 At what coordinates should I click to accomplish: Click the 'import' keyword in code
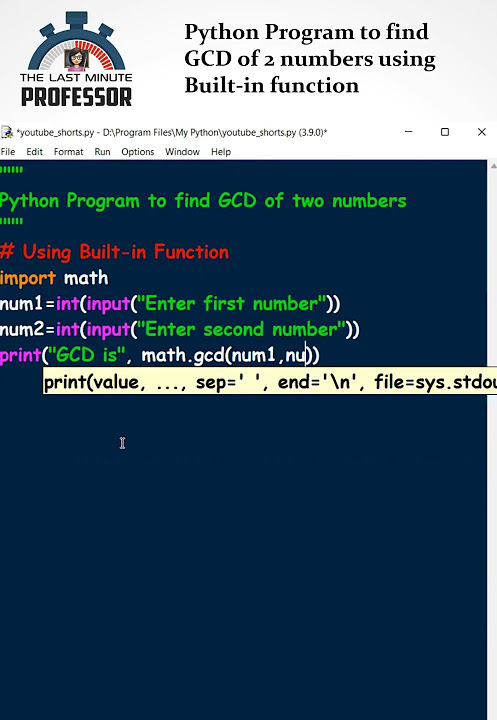tap(28, 278)
